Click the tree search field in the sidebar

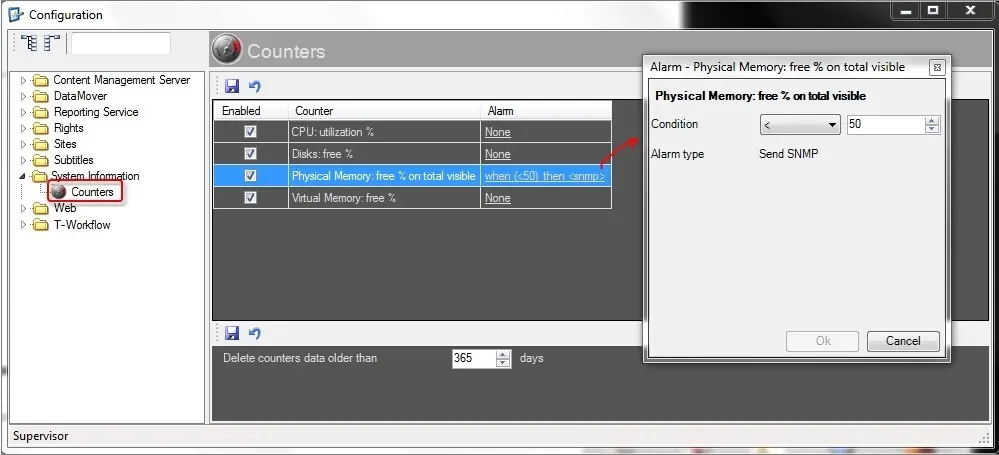(120, 43)
